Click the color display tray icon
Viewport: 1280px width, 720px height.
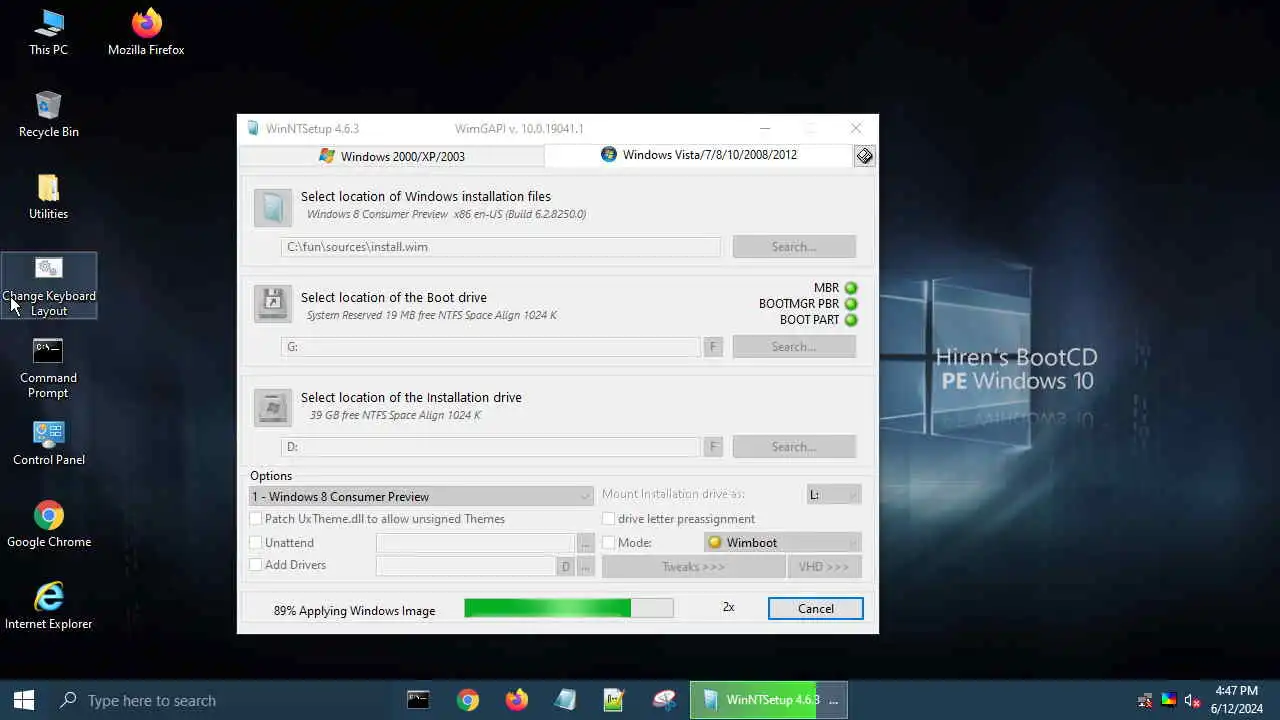(x=1168, y=700)
